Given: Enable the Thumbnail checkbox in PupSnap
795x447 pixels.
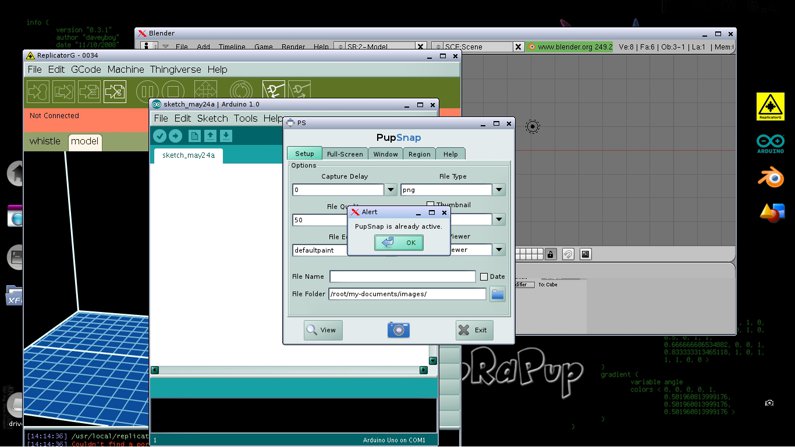Looking at the screenshot, I should 430,204.
